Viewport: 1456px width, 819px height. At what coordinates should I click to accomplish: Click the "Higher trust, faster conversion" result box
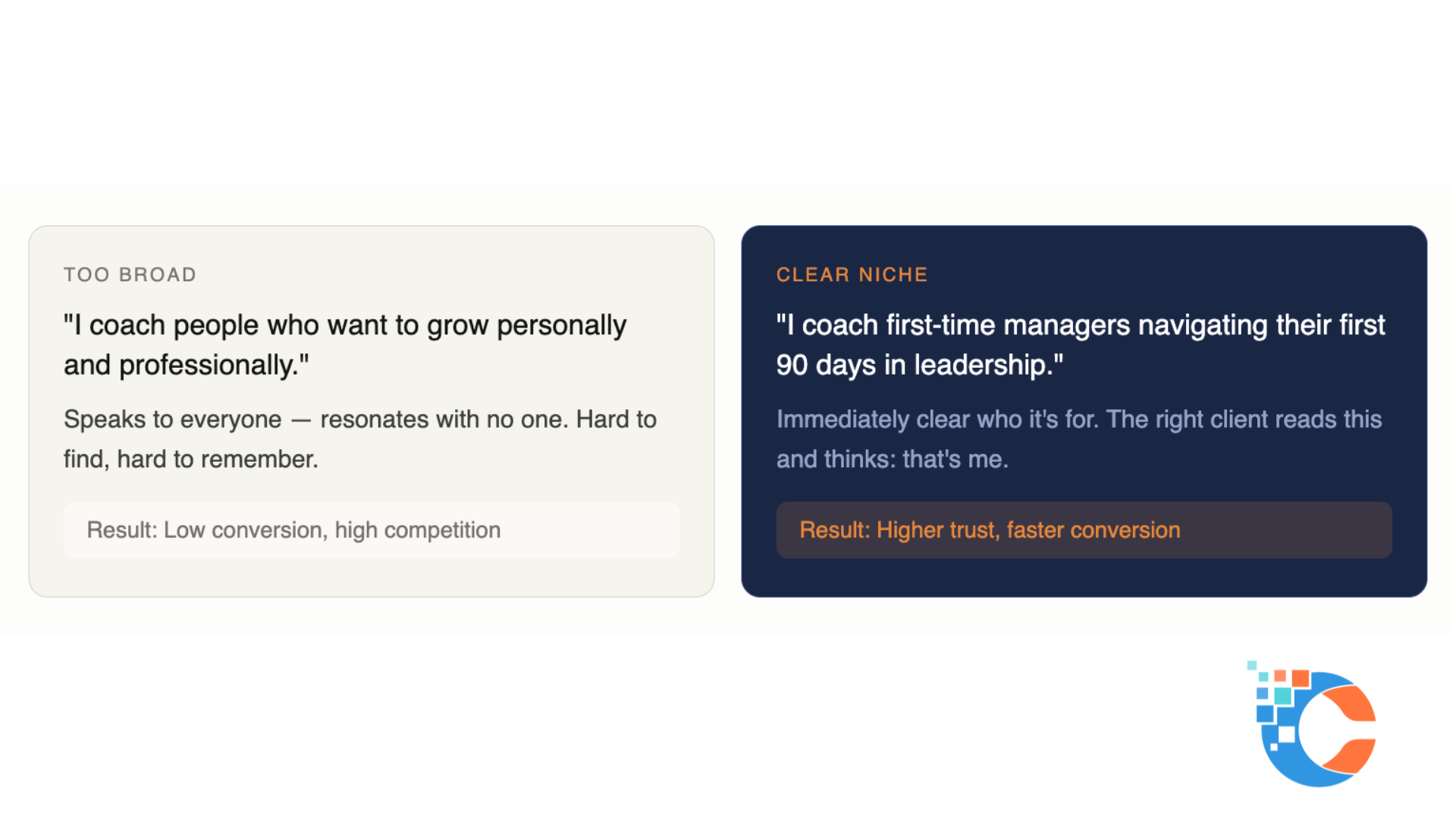click(1084, 530)
